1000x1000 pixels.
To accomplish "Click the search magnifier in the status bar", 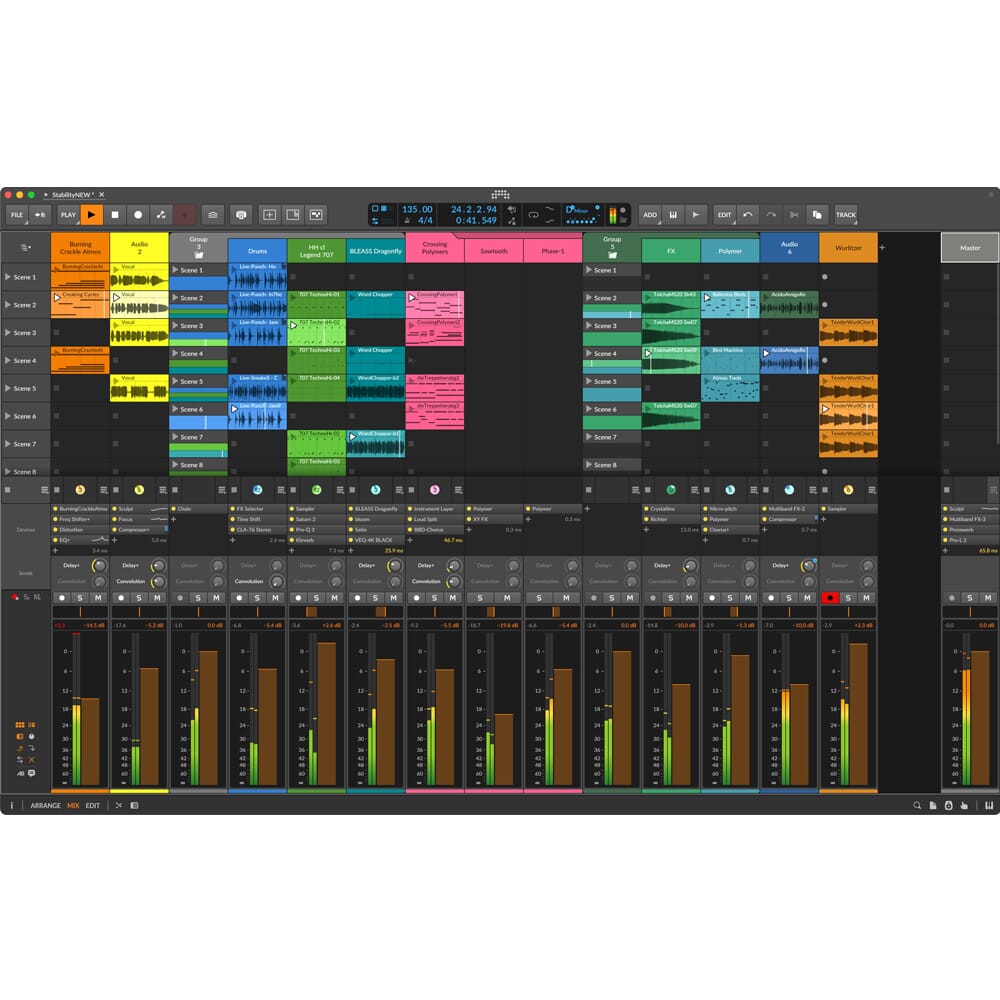I will pos(917,805).
